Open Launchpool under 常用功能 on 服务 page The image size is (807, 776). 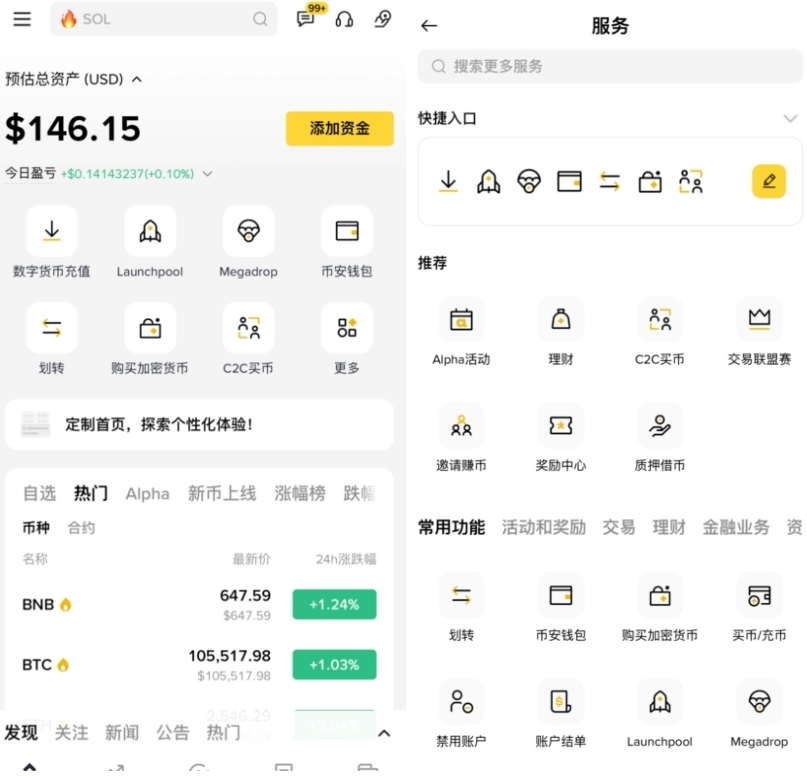(x=660, y=701)
